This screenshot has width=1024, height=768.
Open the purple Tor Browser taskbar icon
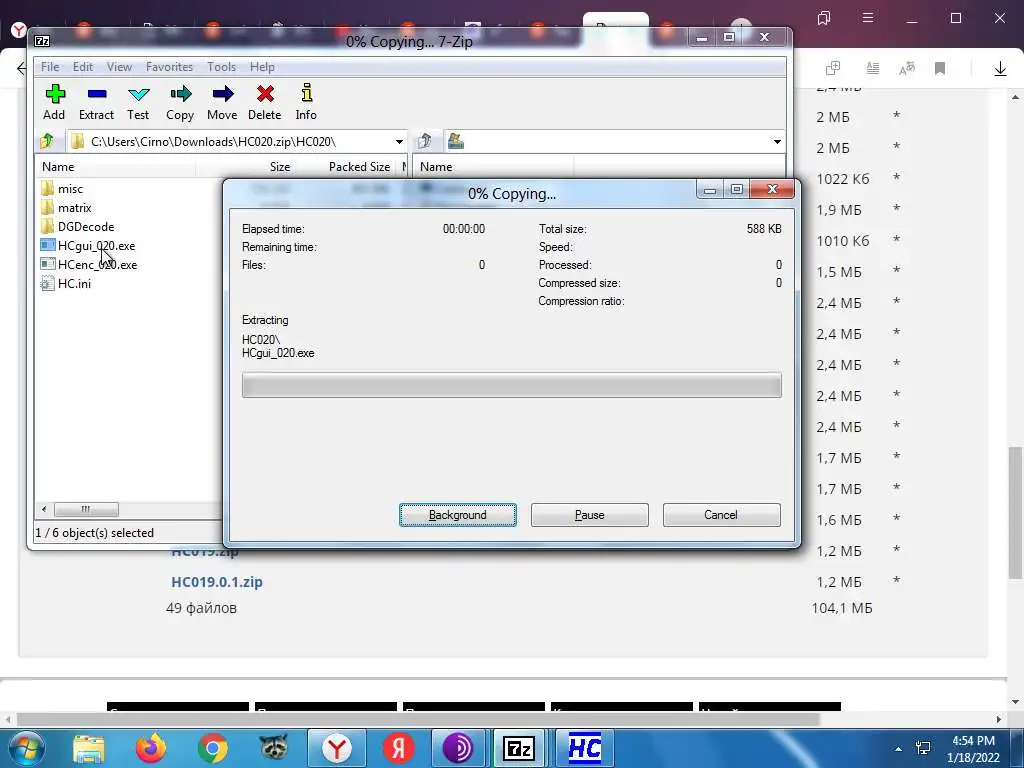pos(458,748)
